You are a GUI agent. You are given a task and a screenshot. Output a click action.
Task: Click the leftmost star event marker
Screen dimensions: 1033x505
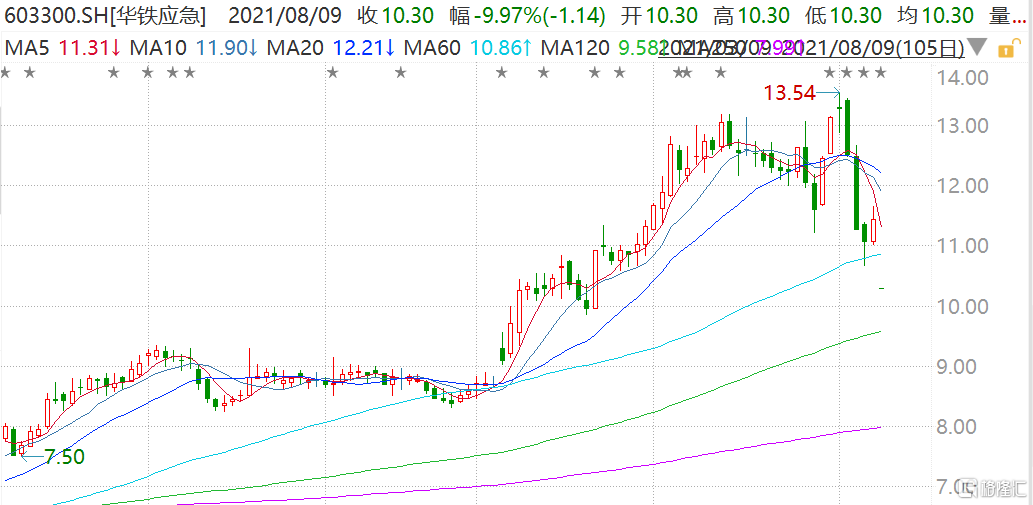pyautogui.click(x=5, y=72)
